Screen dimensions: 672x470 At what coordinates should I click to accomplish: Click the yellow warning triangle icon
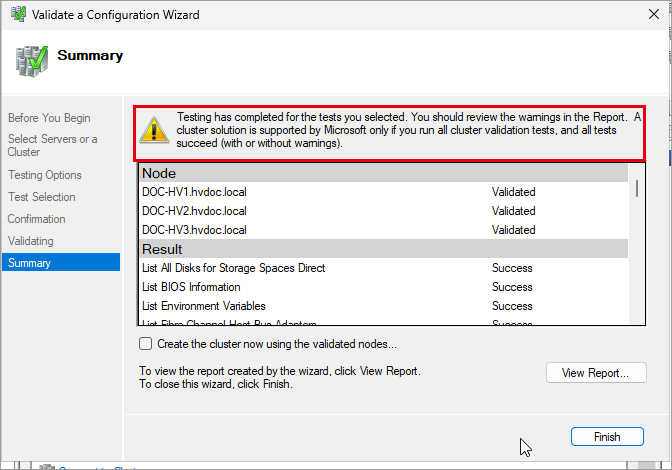click(154, 130)
